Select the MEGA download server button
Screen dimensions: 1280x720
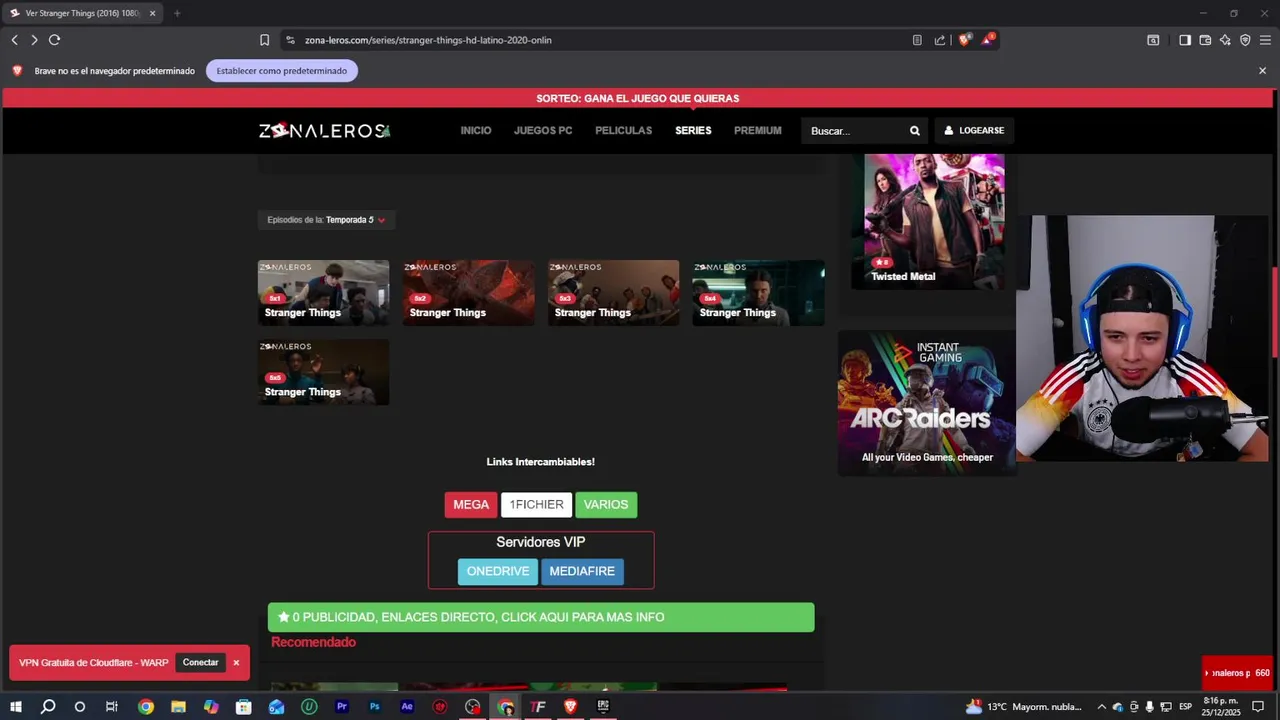click(471, 505)
